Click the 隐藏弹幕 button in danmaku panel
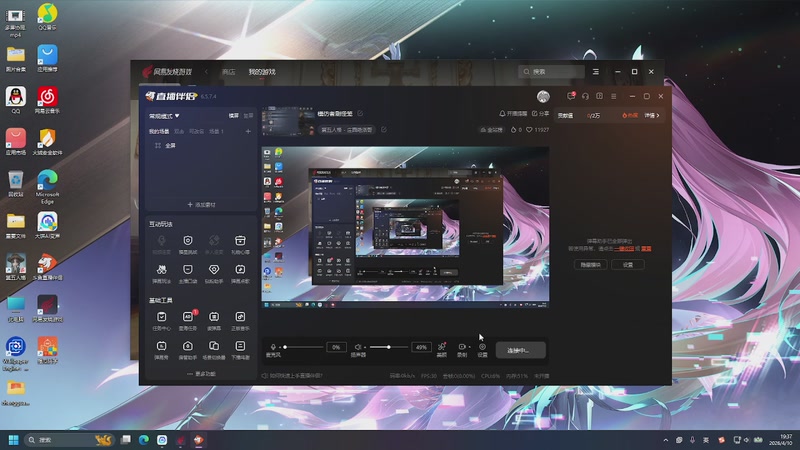Image resolution: width=800 pixels, height=450 pixels. (x=590, y=264)
